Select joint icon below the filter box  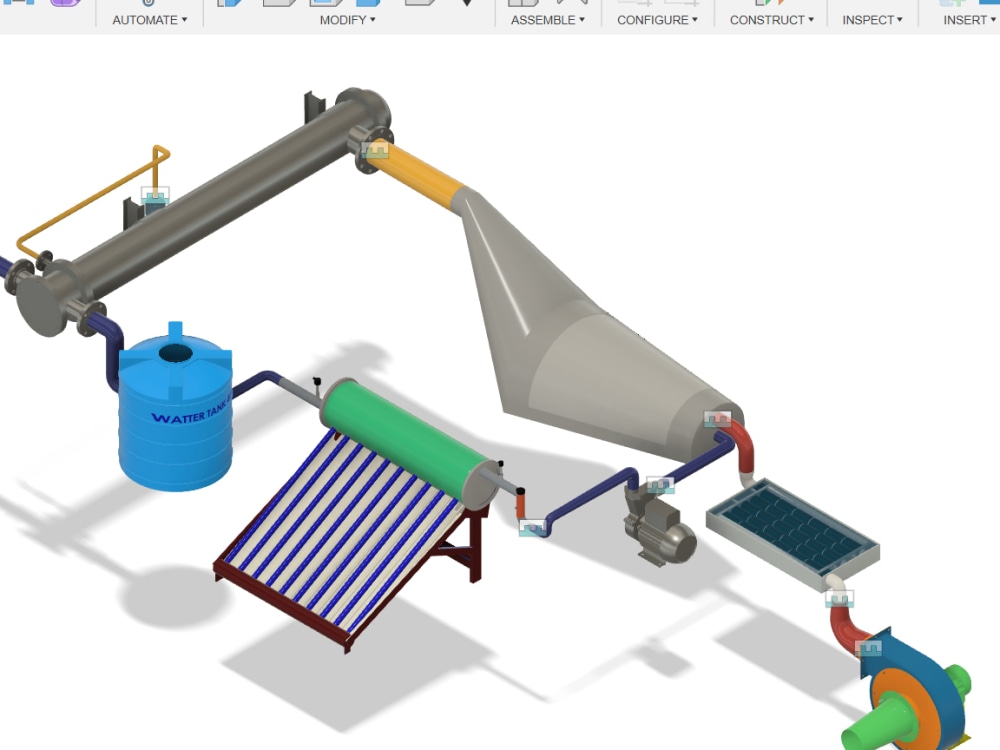pos(839,599)
